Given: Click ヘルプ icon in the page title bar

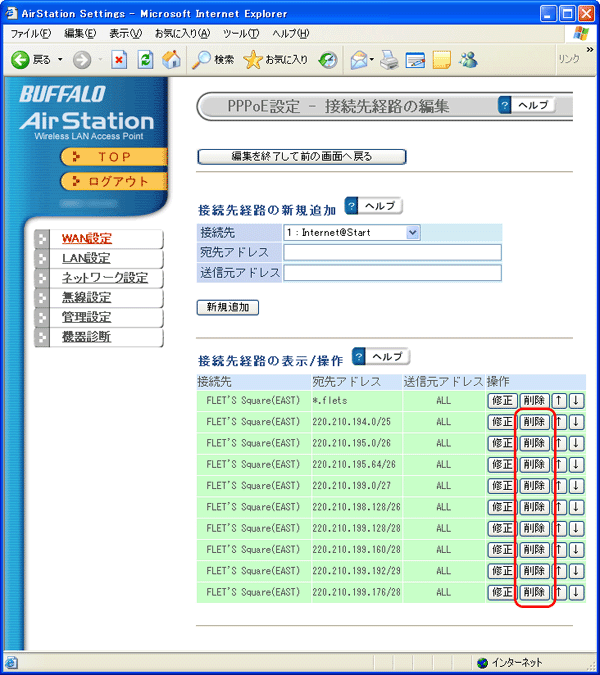Looking at the screenshot, I should (526, 105).
